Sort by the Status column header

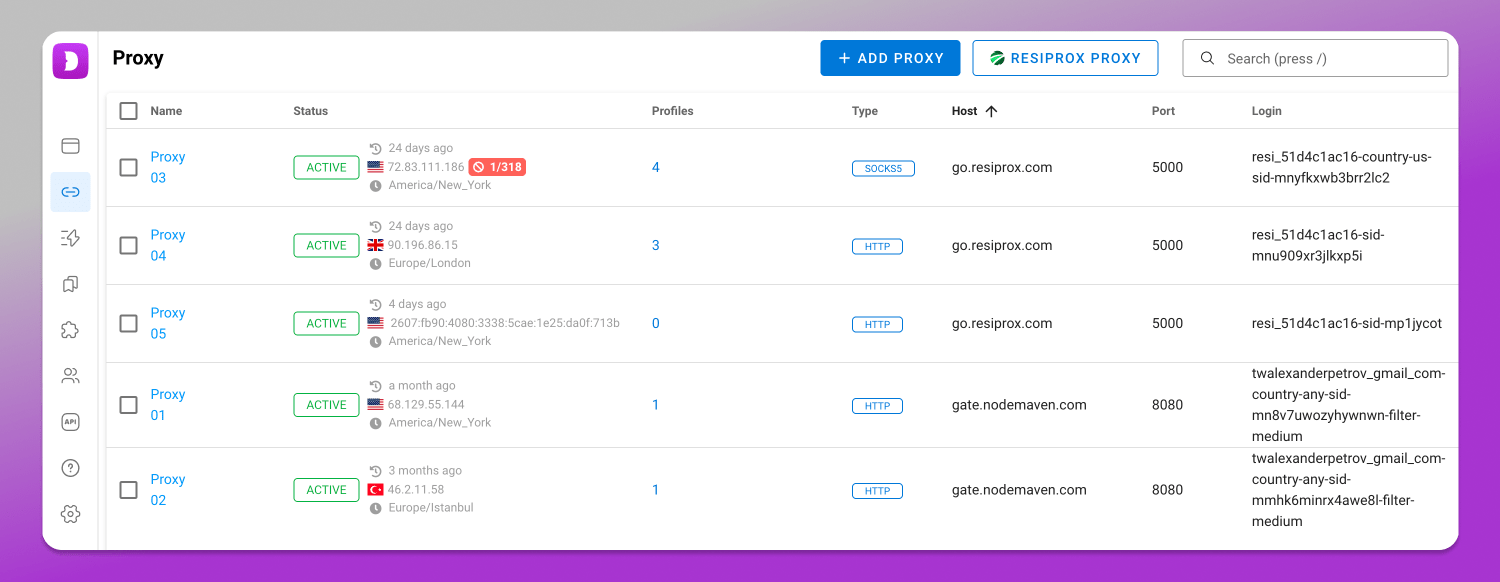pyautogui.click(x=310, y=111)
